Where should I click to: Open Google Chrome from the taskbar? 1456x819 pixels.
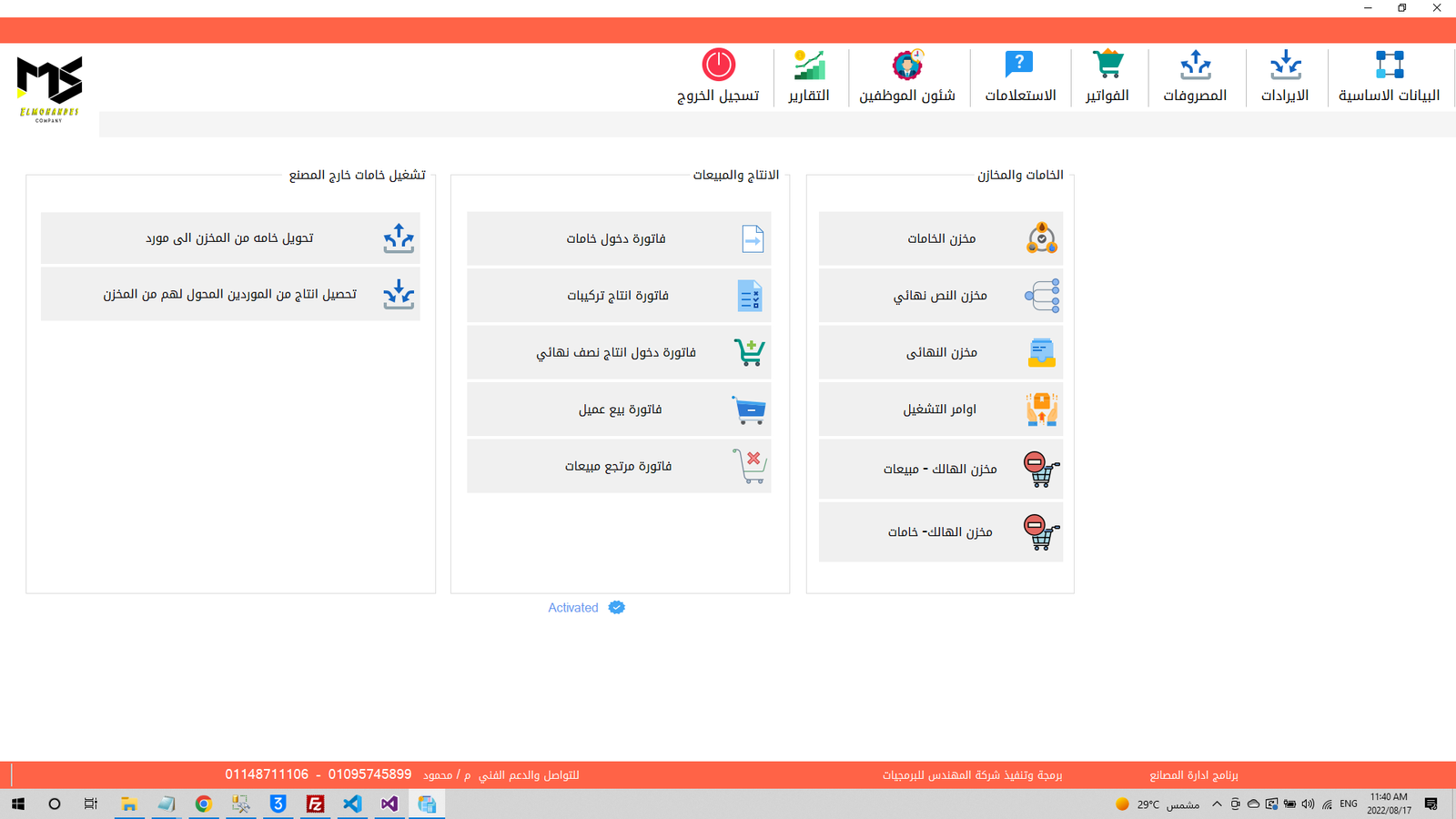(203, 804)
